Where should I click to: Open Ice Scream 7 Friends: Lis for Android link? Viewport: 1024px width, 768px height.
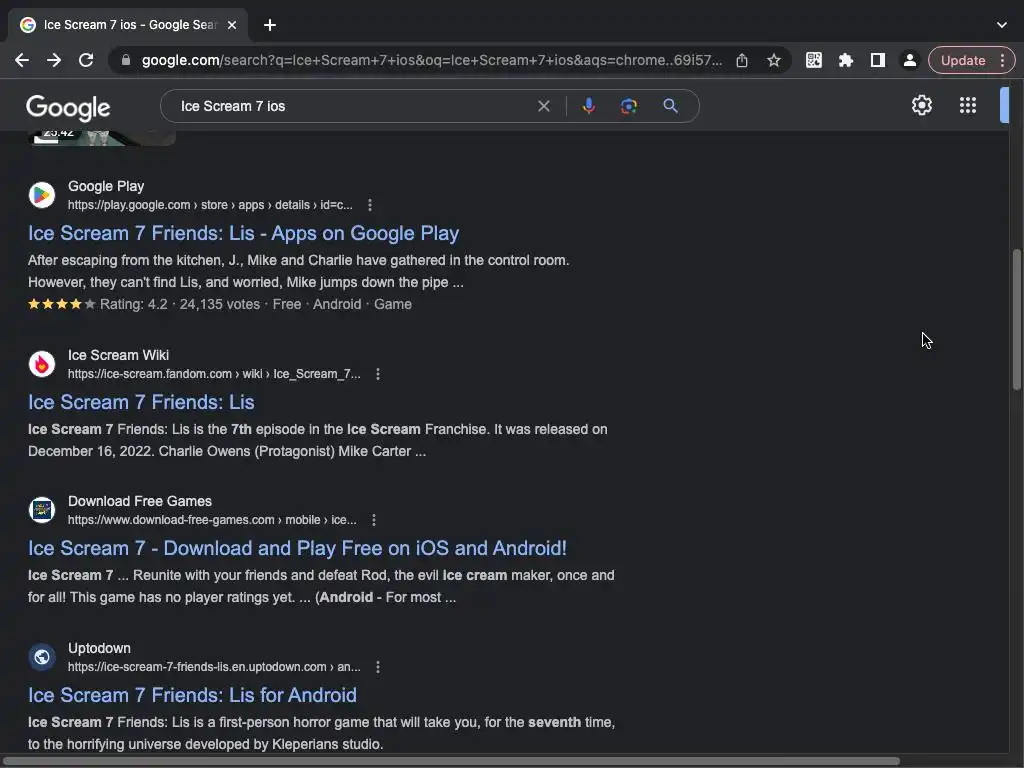coord(192,696)
